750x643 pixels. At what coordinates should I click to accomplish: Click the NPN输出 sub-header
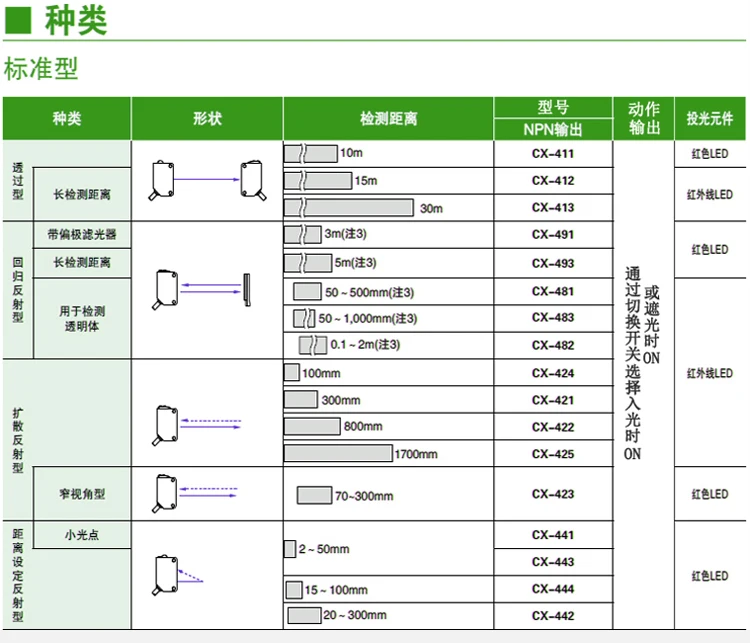click(553, 130)
